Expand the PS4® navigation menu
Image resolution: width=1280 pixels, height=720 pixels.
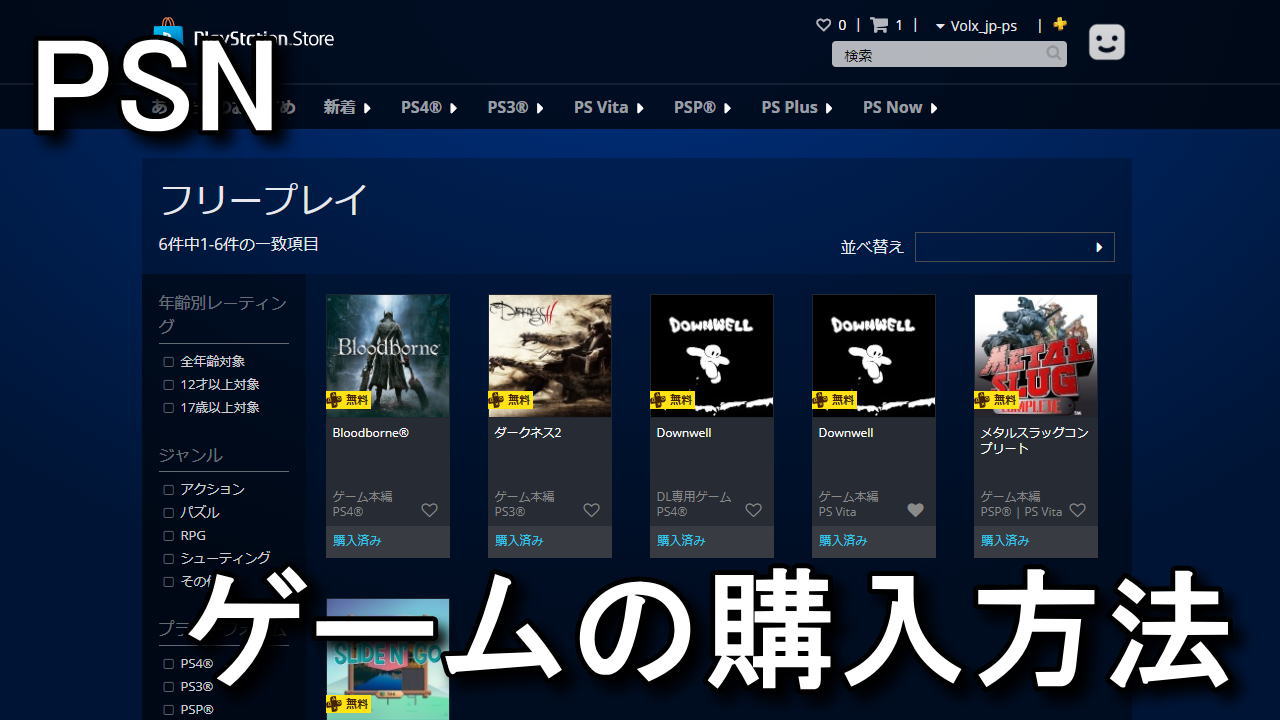(x=429, y=107)
